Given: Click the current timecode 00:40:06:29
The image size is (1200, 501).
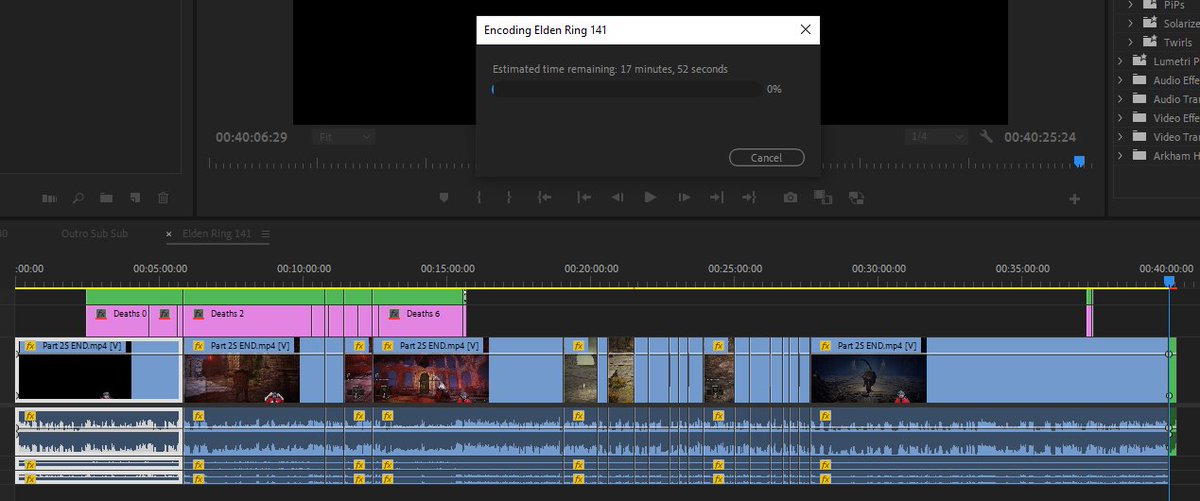Looking at the screenshot, I should point(251,137).
